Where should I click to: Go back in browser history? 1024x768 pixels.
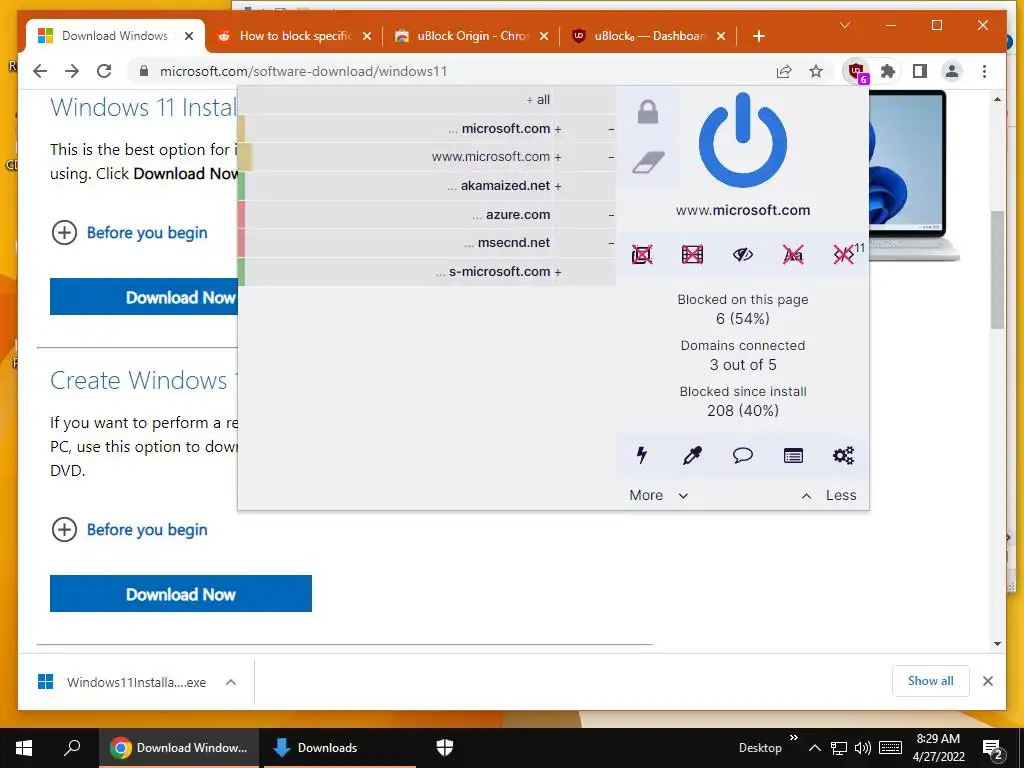coord(40,71)
